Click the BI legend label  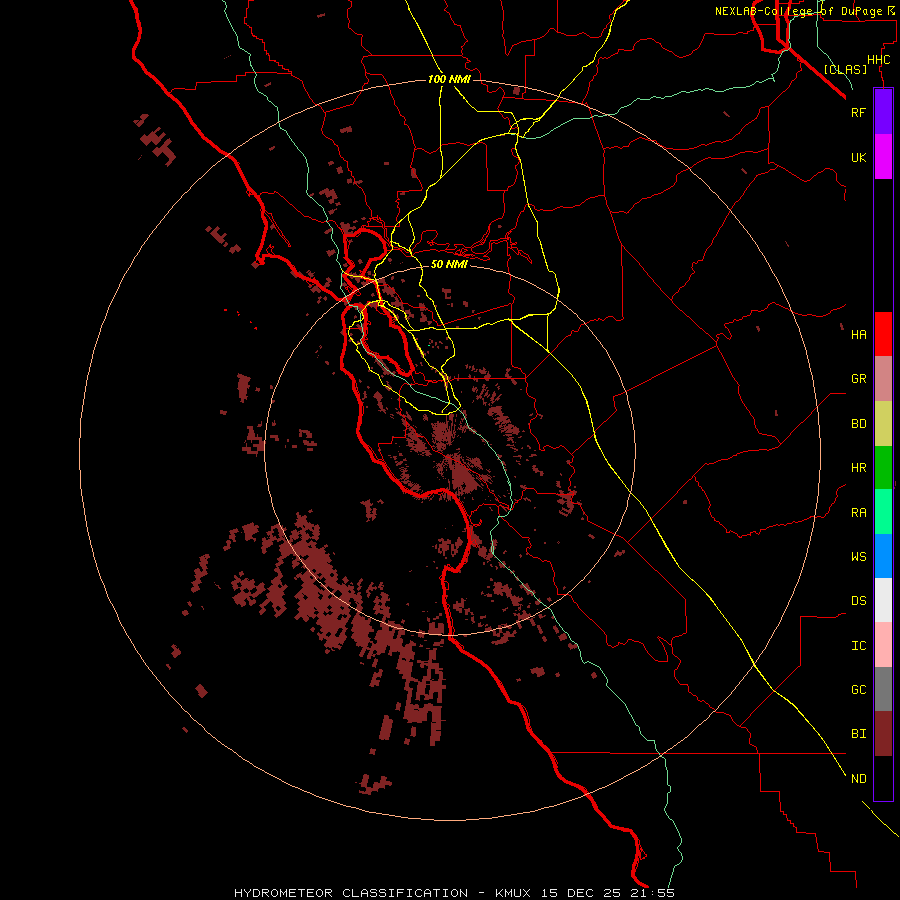[x=859, y=734]
